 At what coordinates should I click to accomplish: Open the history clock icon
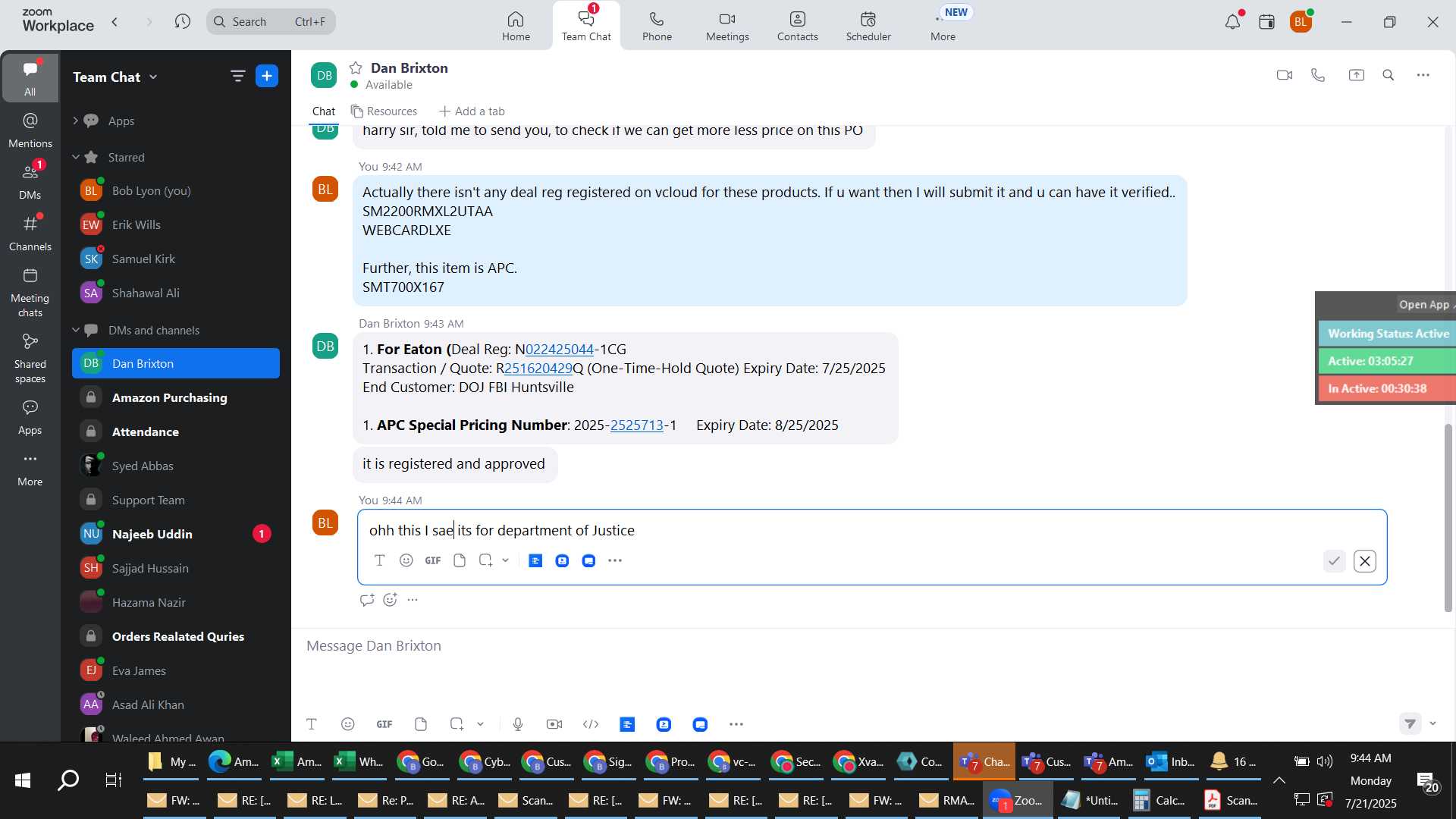click(182, 22)
